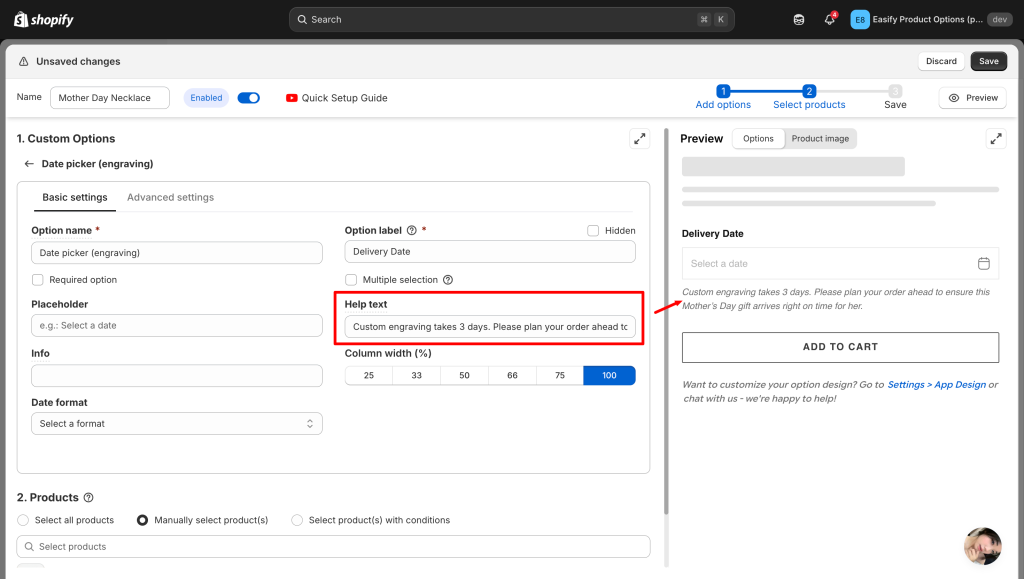Set column width to 50

coord(464,375)
